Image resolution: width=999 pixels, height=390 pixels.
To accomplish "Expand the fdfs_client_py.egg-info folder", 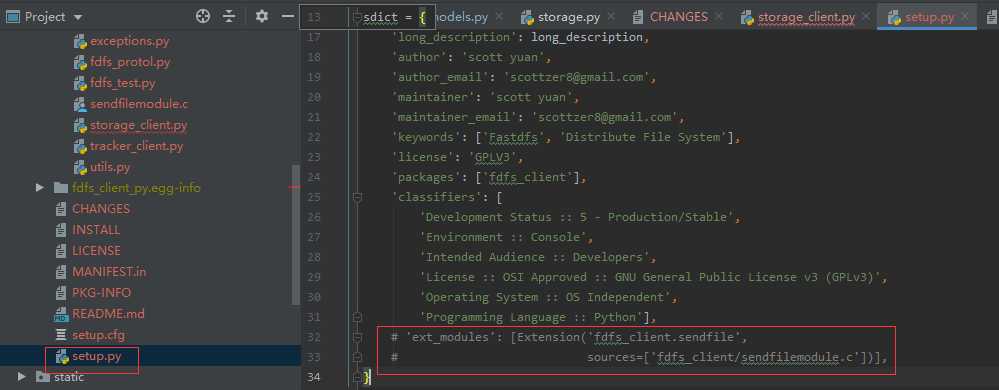I will tap(40, 188).
